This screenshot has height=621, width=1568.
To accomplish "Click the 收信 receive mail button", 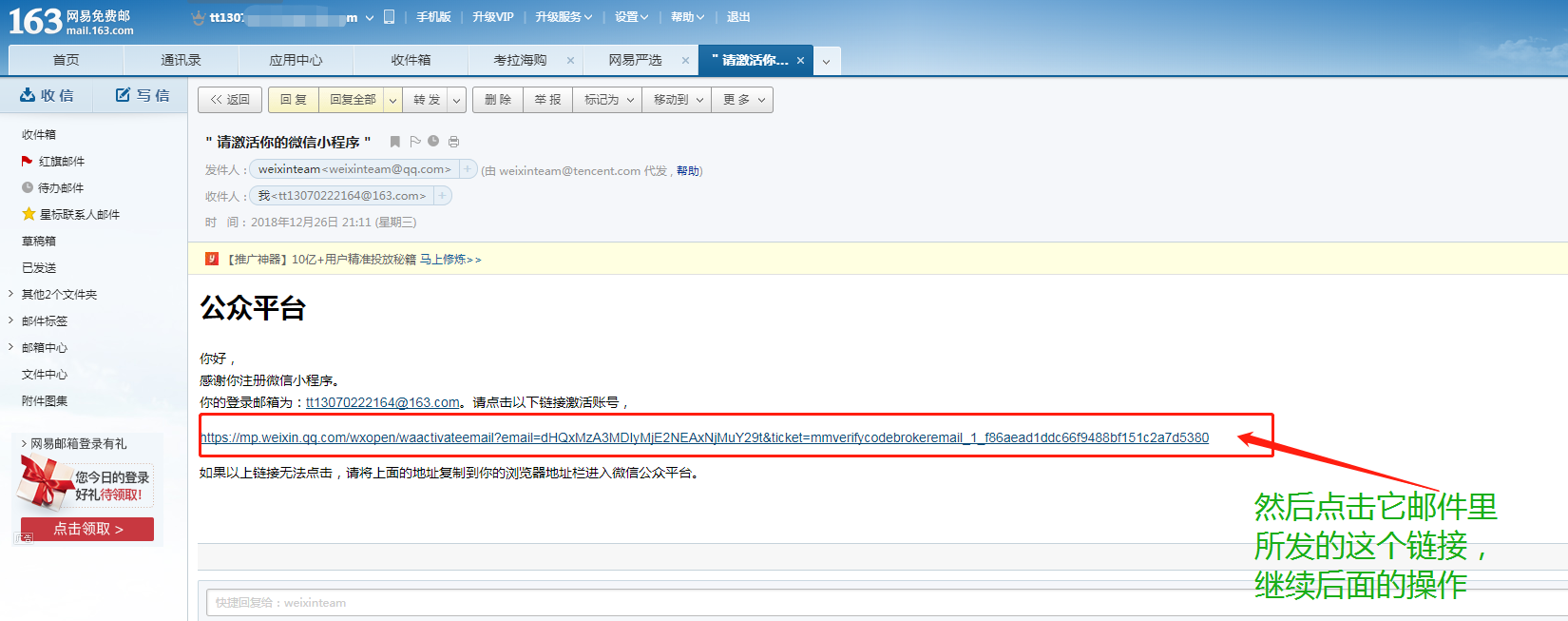I will point(47,95).
